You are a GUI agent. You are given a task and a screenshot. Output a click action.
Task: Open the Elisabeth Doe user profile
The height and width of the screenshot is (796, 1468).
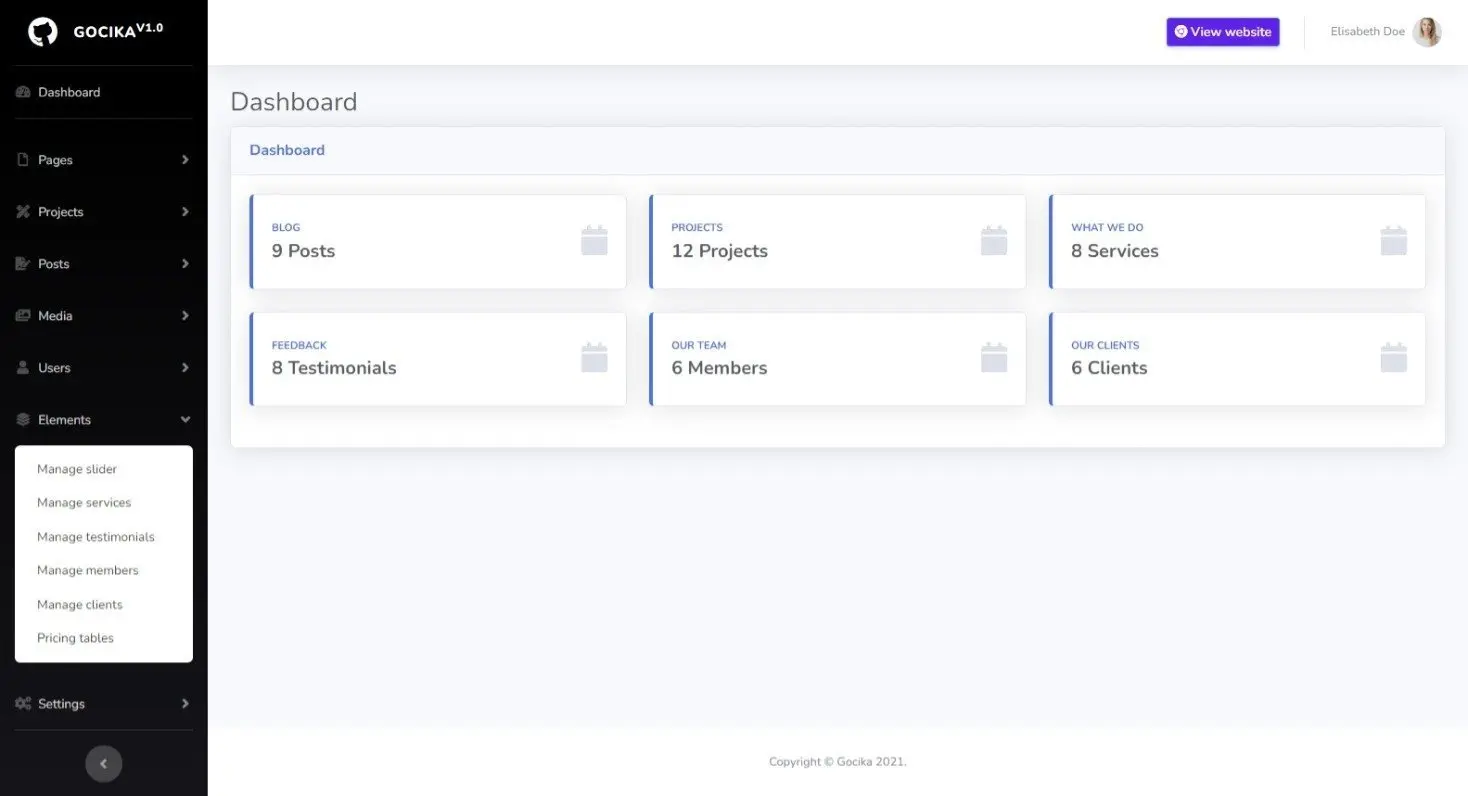tap(1367, 32)
